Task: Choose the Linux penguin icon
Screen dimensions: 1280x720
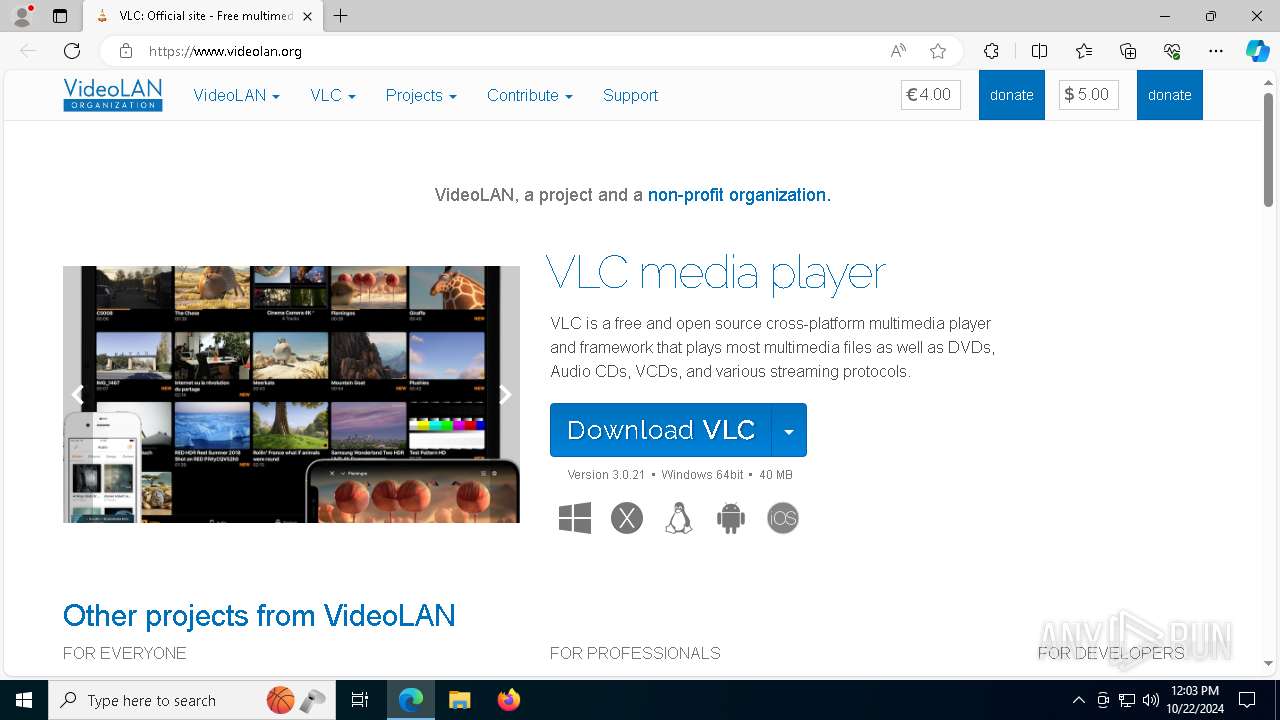Action: (x=679, y=518)
